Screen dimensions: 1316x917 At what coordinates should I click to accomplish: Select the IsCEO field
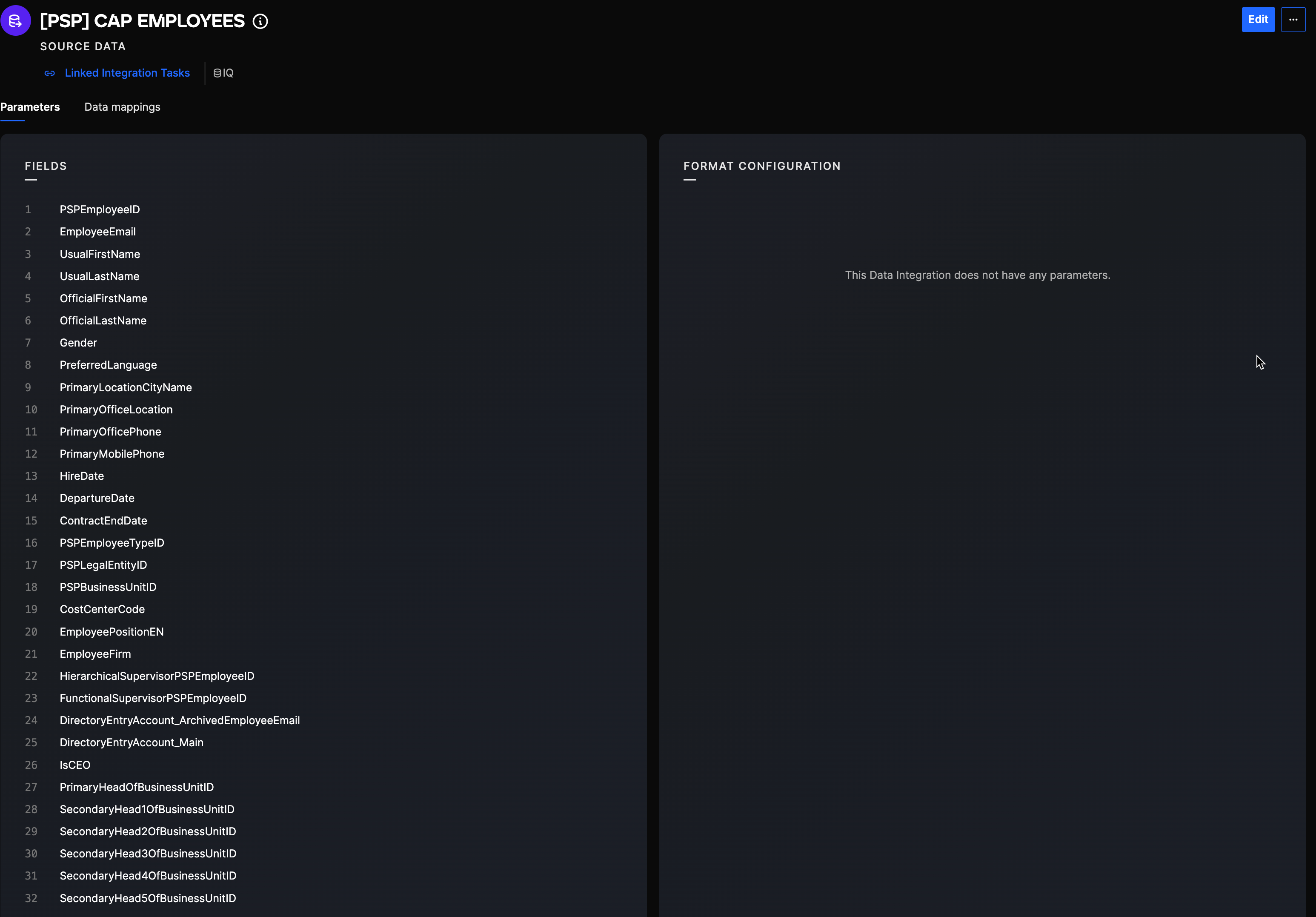click(75, 765)
